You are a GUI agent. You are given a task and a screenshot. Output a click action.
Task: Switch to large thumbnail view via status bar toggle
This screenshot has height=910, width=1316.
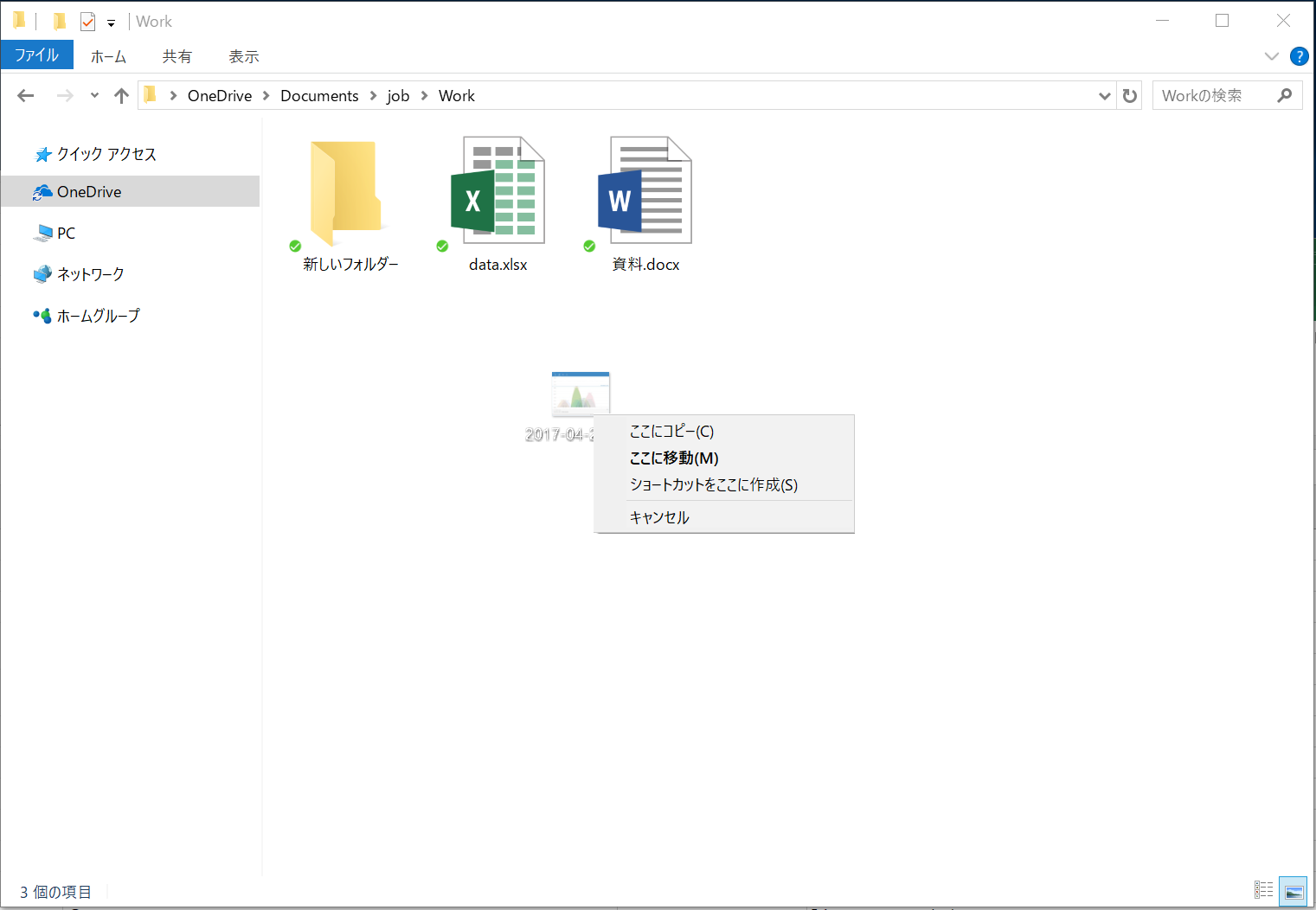tap(1293, 890)
